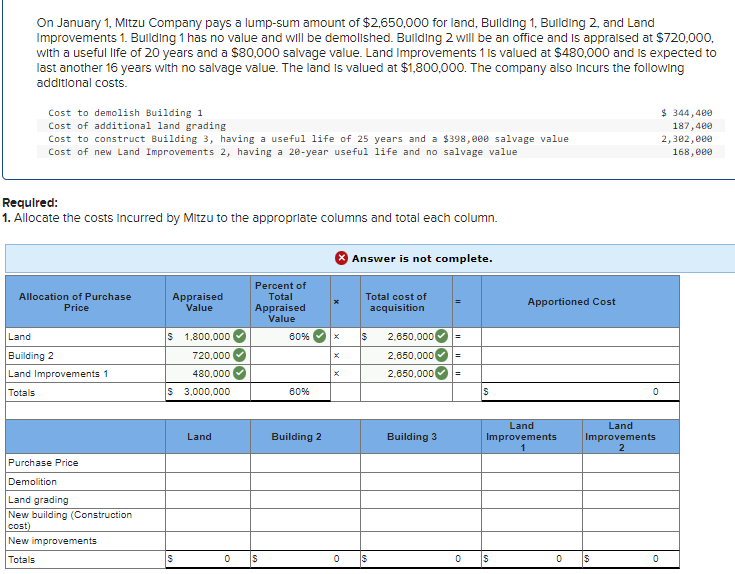The width and height of the screenshot is (735, 574).
Task: Click green checkmark beside Land row total cost 2,650,000
Action: [441, 336]
